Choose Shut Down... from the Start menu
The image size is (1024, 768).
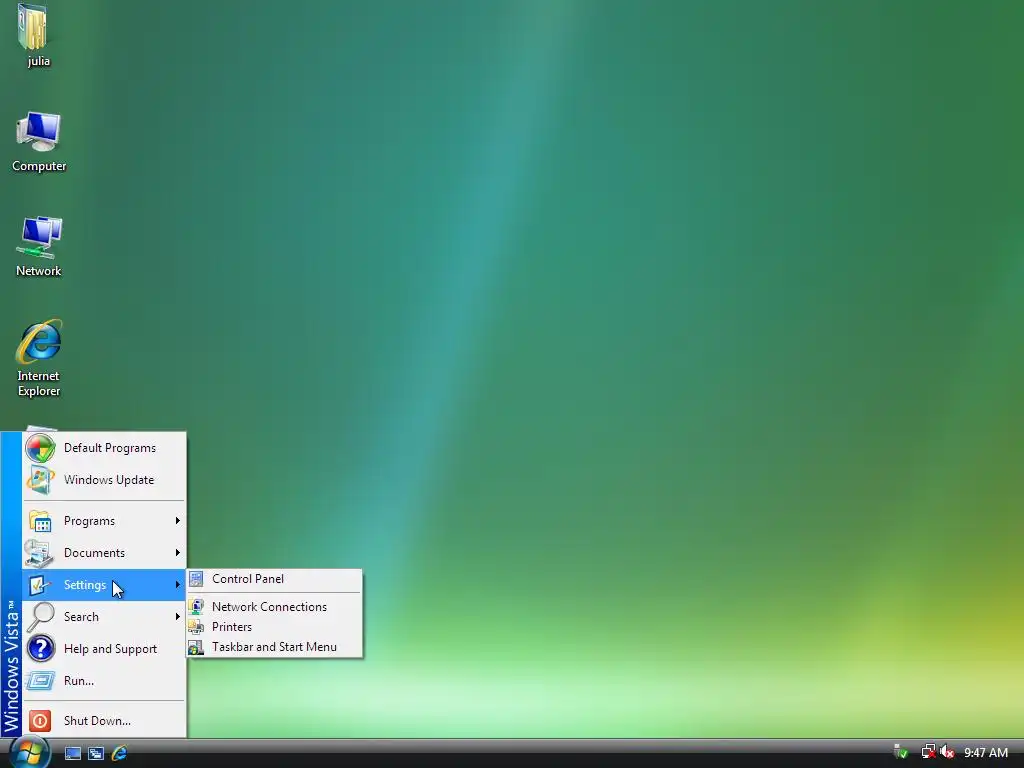pos(104,720)
